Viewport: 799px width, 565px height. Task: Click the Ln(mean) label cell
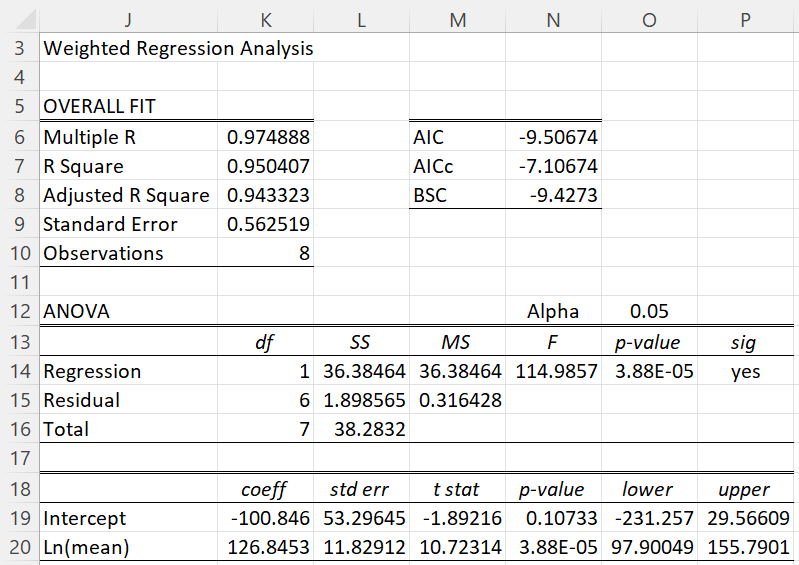pyautogui.click(x=128, y=547)
